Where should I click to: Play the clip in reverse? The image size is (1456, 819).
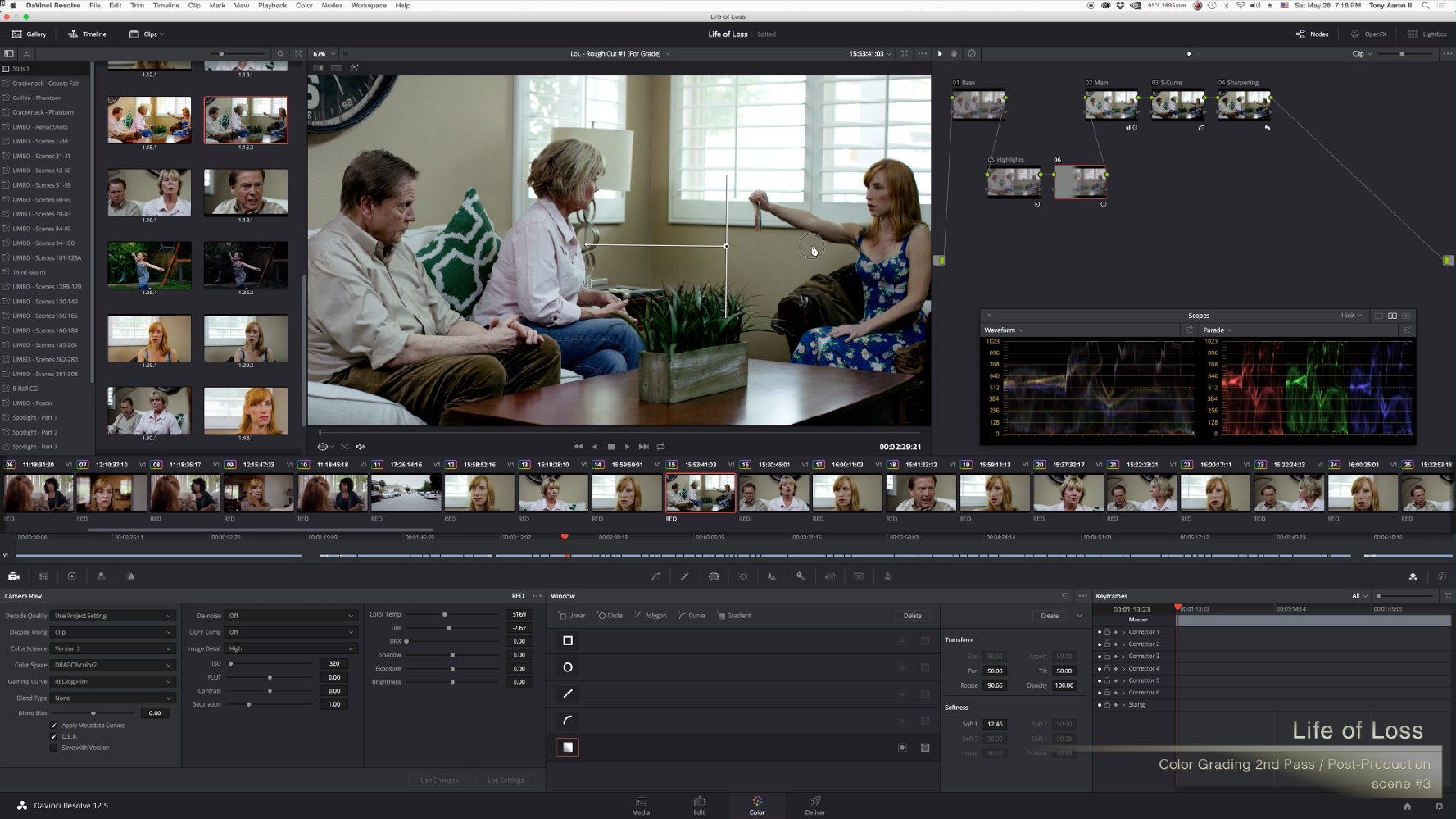[x=595, y=447]
